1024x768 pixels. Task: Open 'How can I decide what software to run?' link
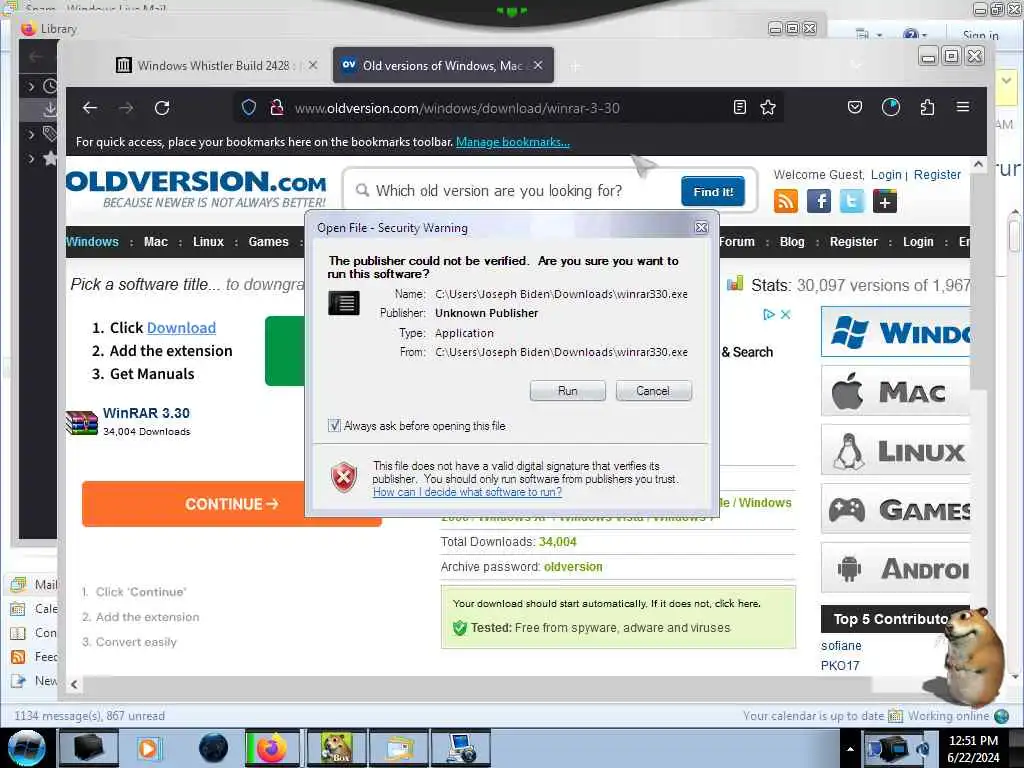(467, 492)
